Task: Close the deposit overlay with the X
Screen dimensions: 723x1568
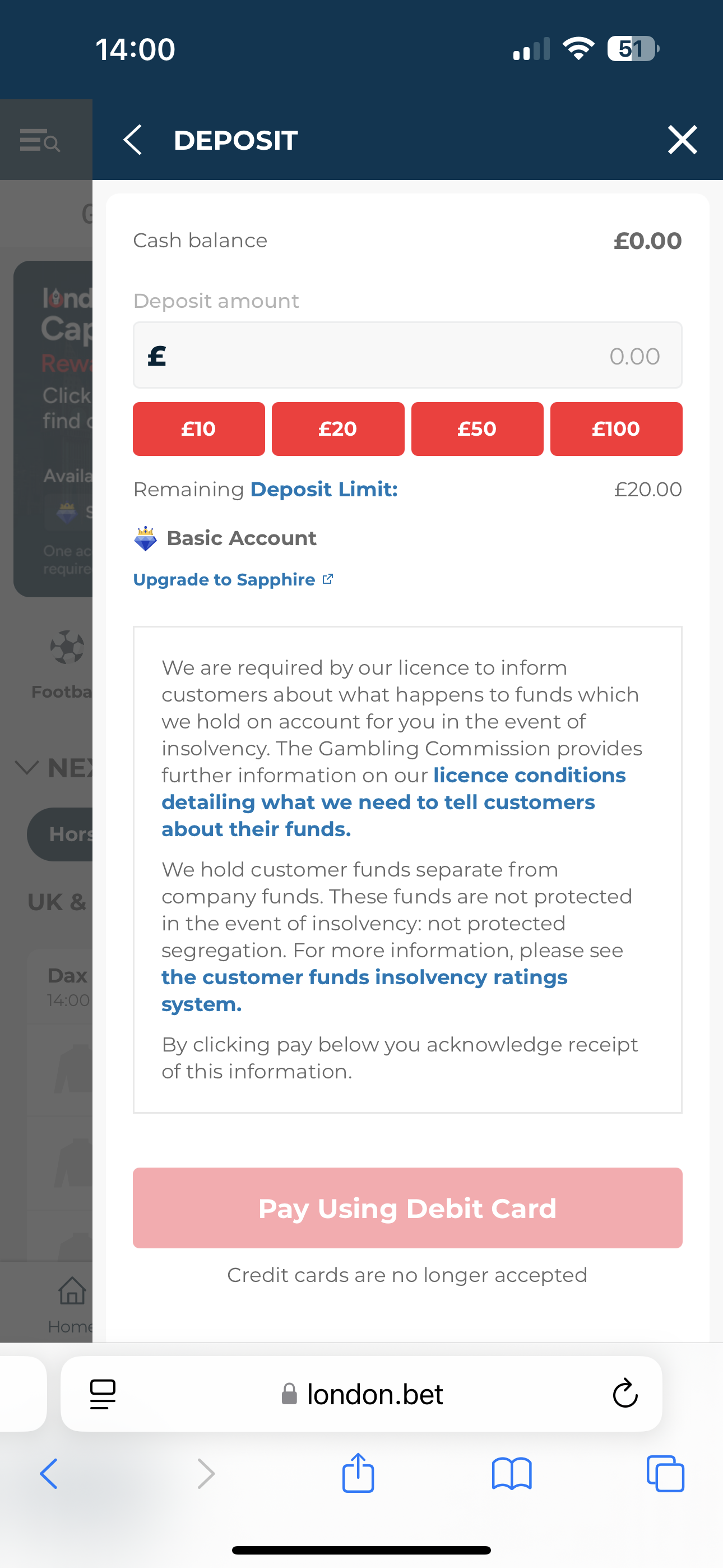Action: pyautogui.click(x=682, y=140)
